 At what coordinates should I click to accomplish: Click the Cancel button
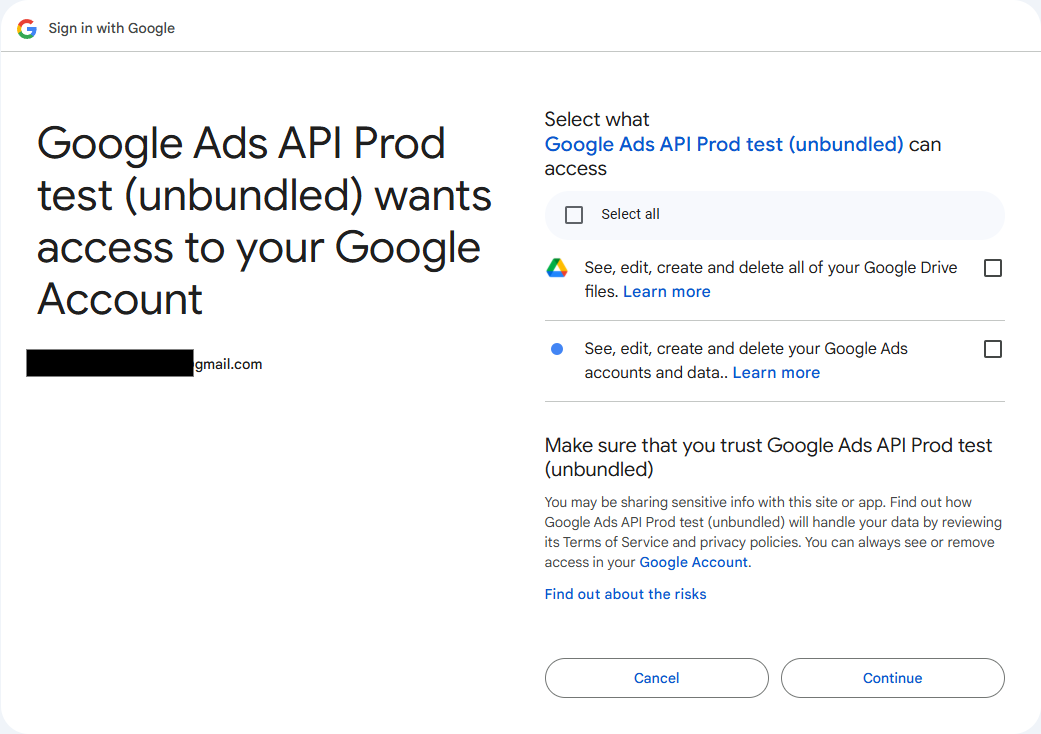[x=657, y=678]
